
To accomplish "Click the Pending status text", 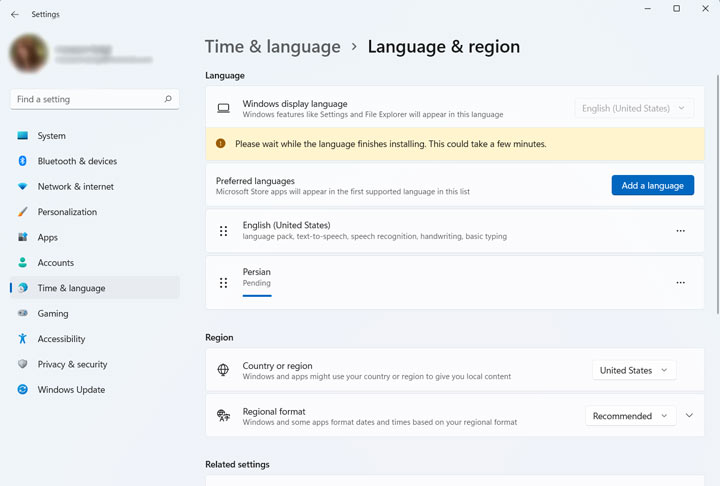I will pyautogui.click(x=257, y=283).
